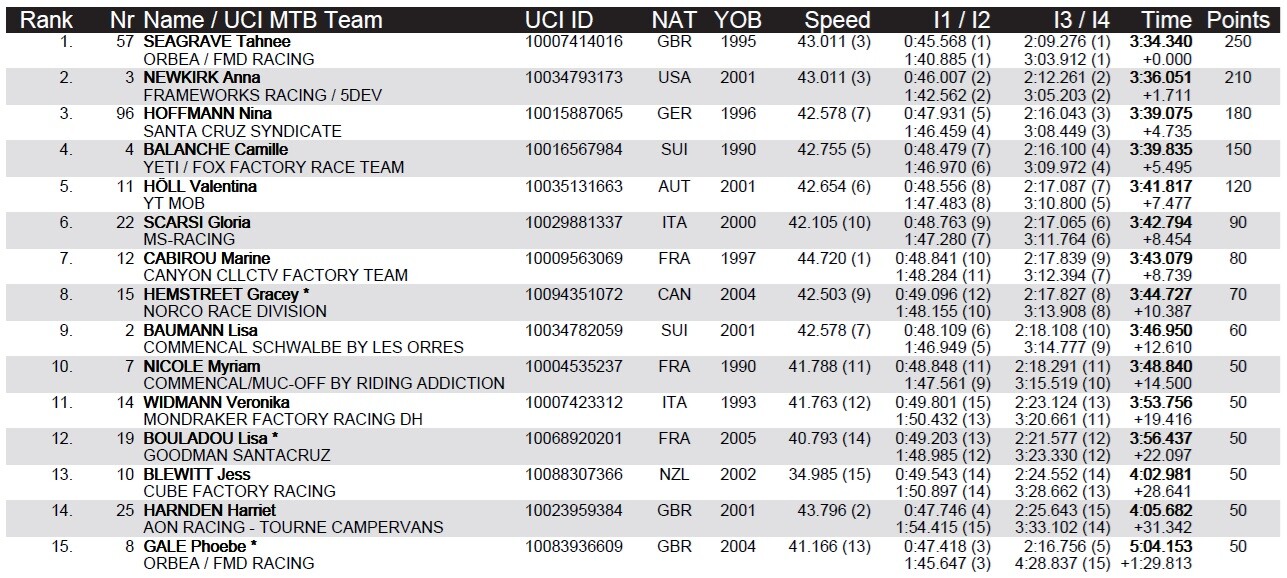
Task: Click the Speed column header
Action: (837, 20)
